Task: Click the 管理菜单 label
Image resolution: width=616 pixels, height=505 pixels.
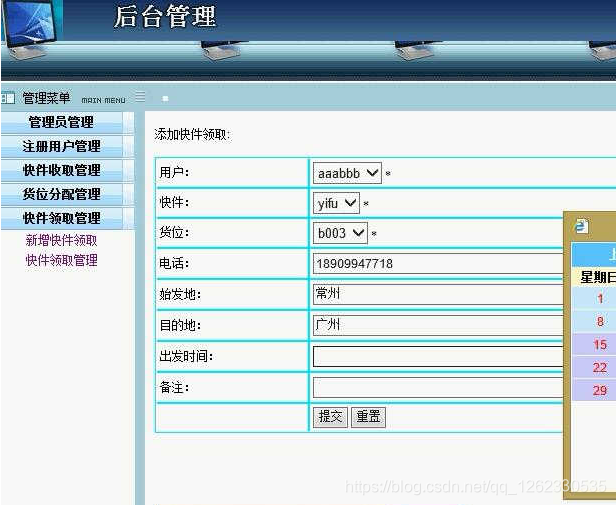Action: click(x=46, y=98)
